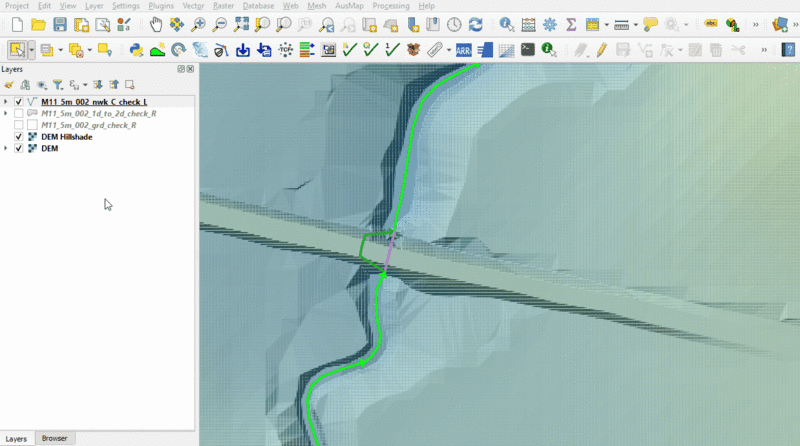Expand M11_5m_002_1d_to_2d_check_R layer node
This screenshot has width=800, height=446.
6,114
